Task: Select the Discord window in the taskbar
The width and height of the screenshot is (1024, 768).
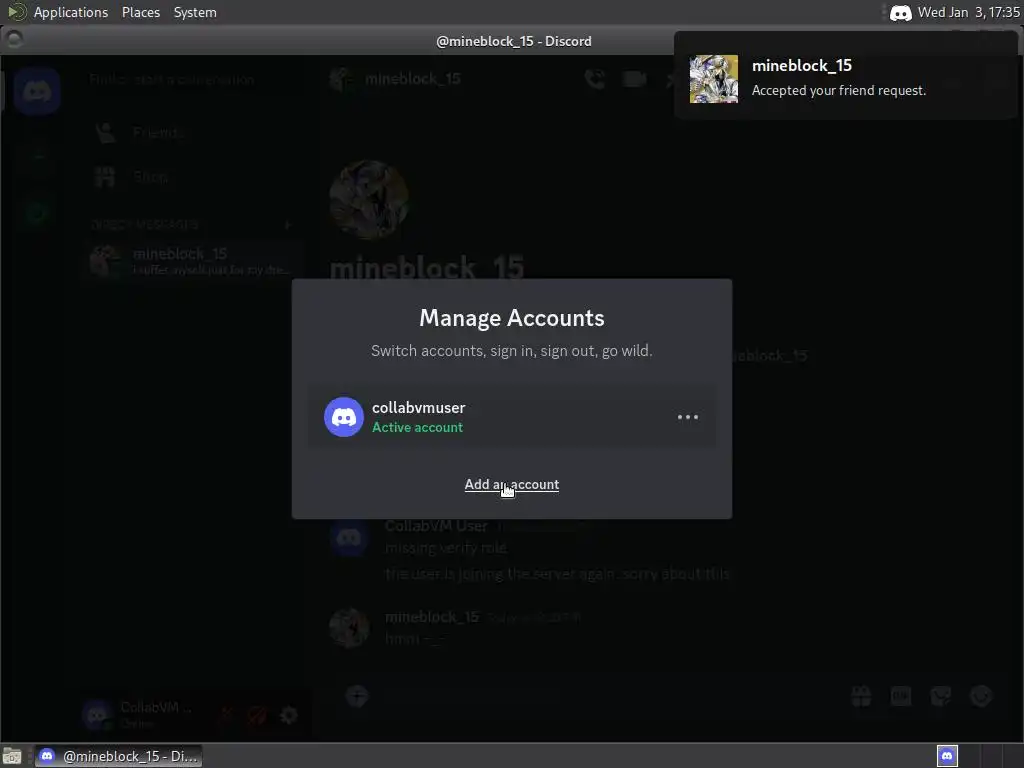Action: point(118,756)
